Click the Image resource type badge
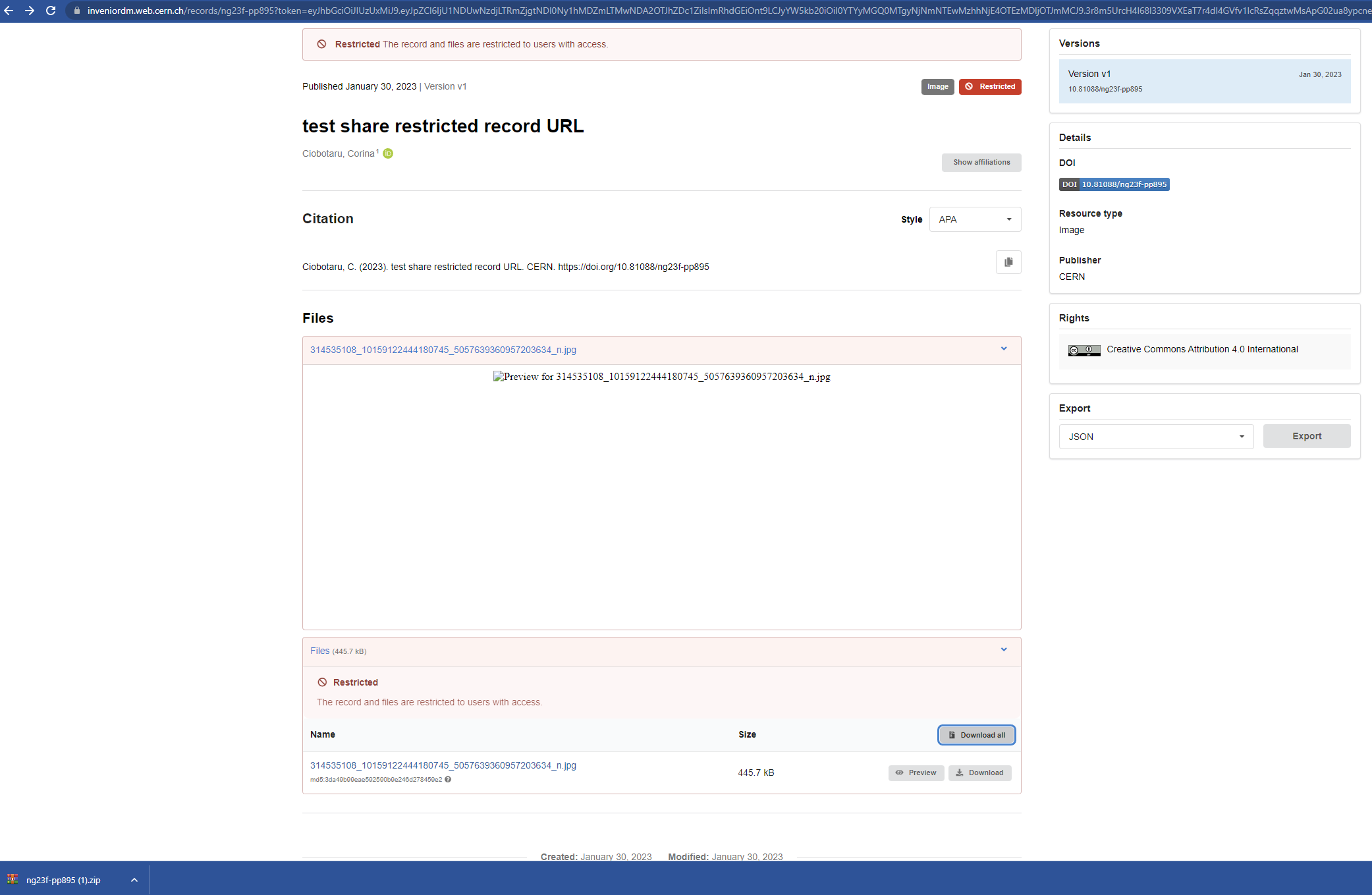The height and width of the screenshot is (895, 1372). 937,86
